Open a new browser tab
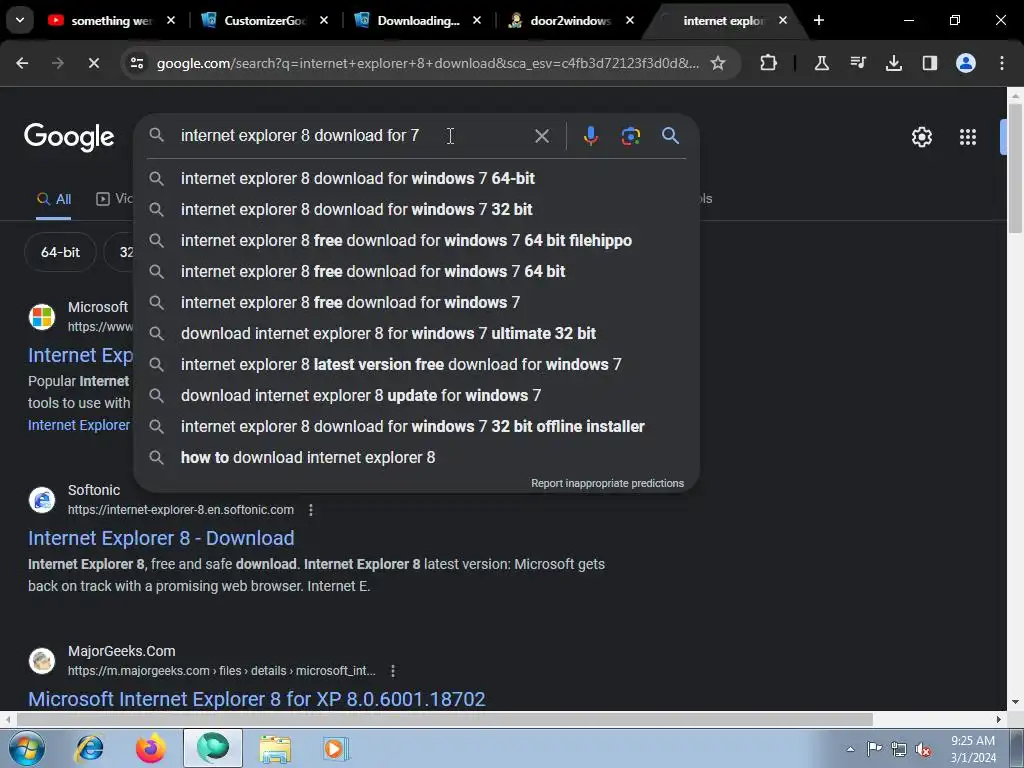This screenshot has height=768, width=1024. 818,20
